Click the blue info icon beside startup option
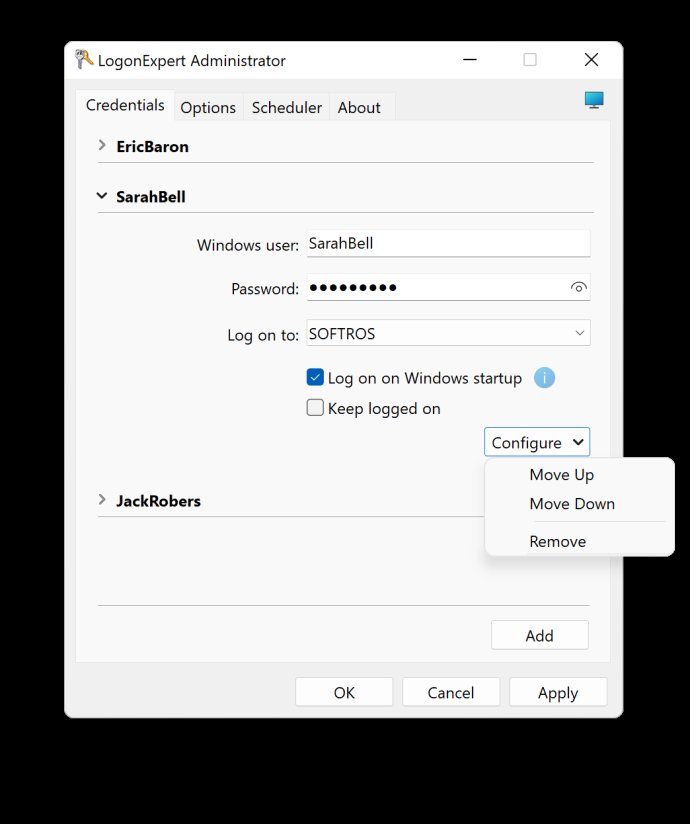690x824 pixels. [x=544, y=378]
